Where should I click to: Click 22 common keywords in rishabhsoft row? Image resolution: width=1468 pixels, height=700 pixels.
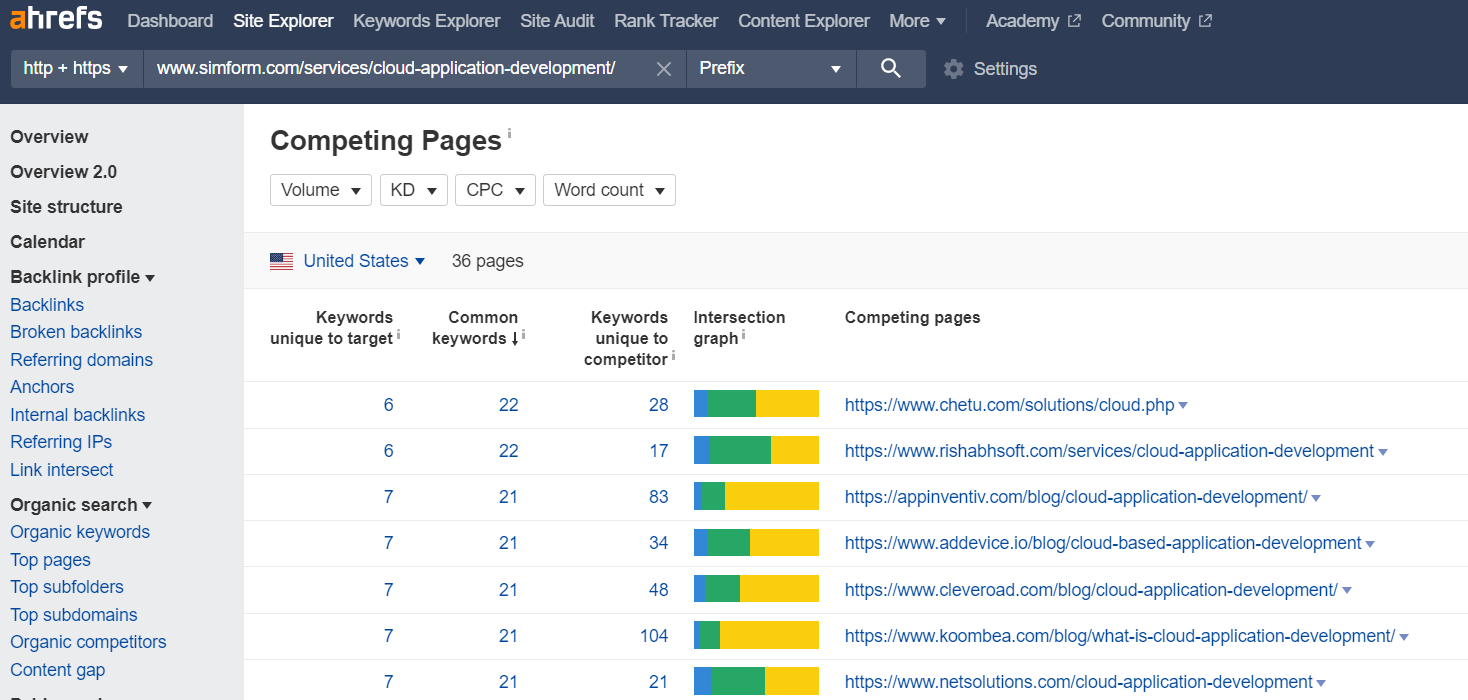click(509, 451)
